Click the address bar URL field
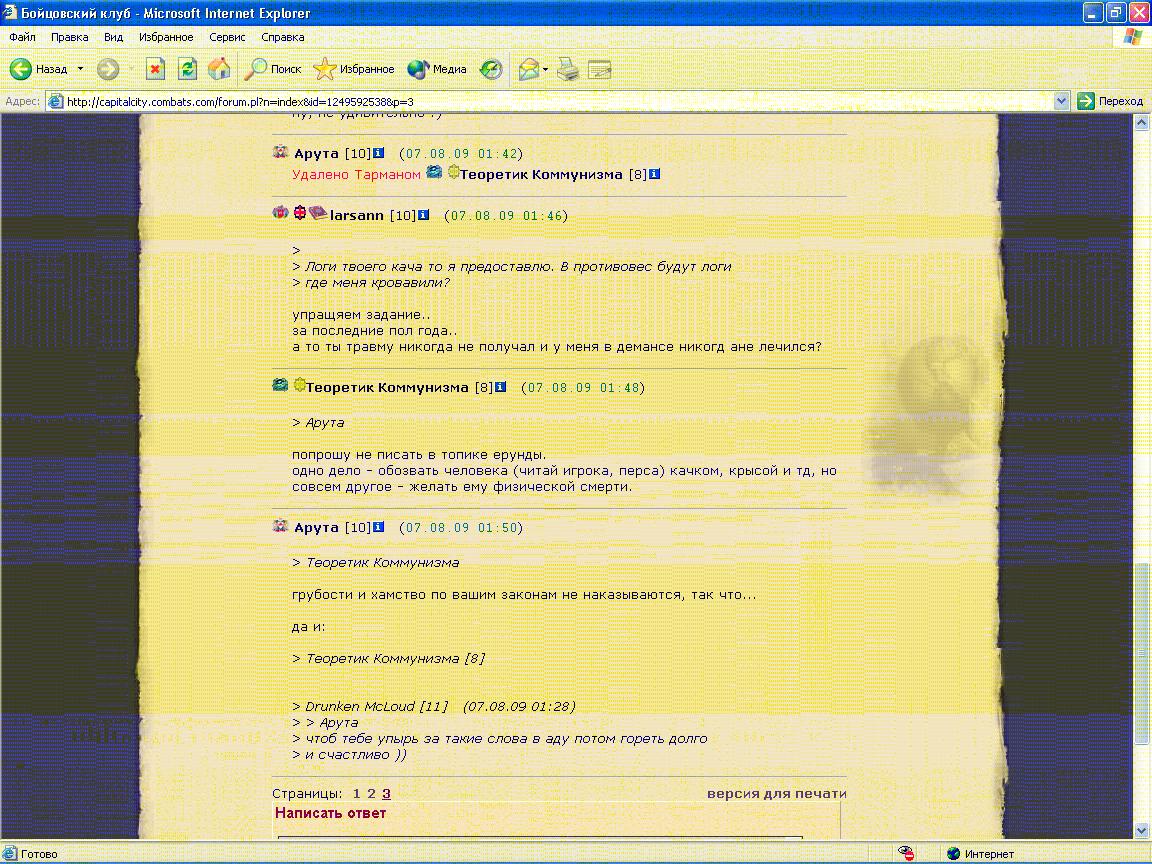 pos(550,101)
